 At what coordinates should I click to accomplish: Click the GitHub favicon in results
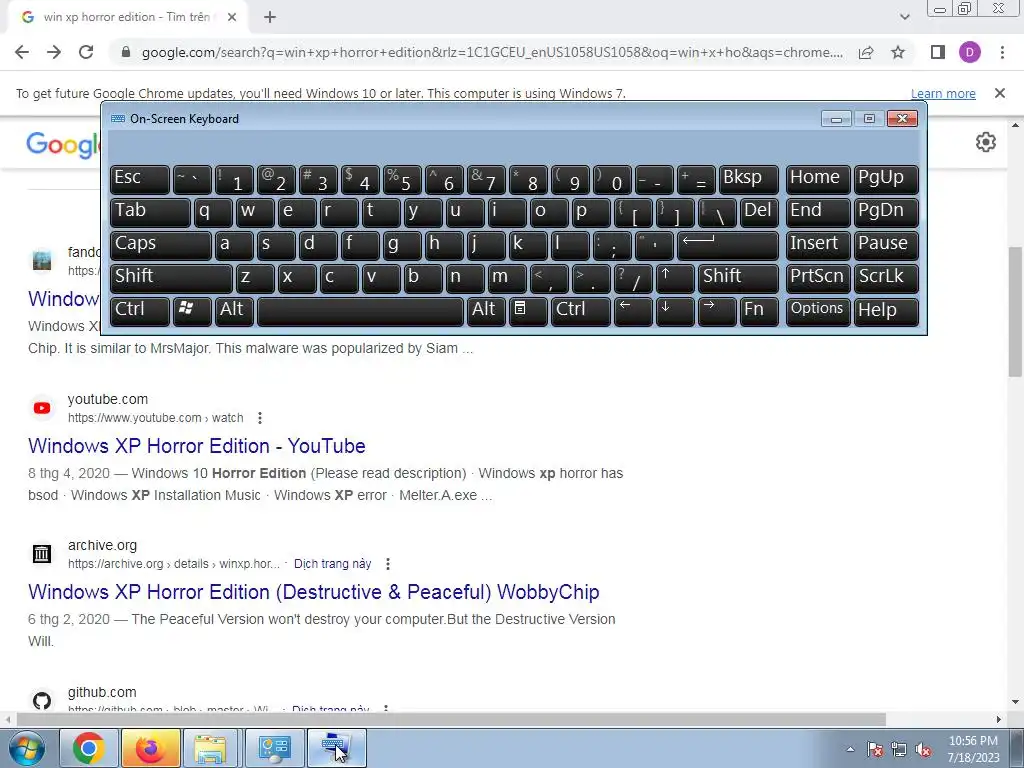[x=42, y=701]
